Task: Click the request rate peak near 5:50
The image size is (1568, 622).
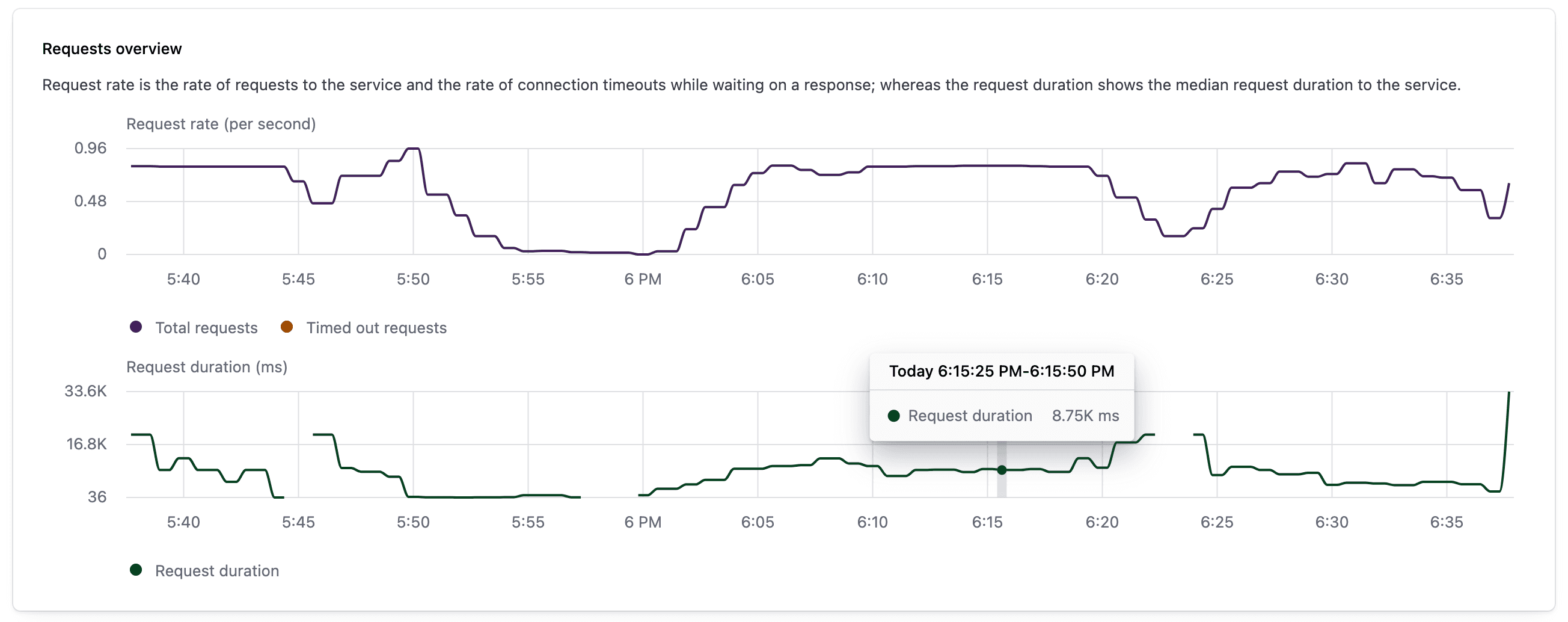Action: 413,149
